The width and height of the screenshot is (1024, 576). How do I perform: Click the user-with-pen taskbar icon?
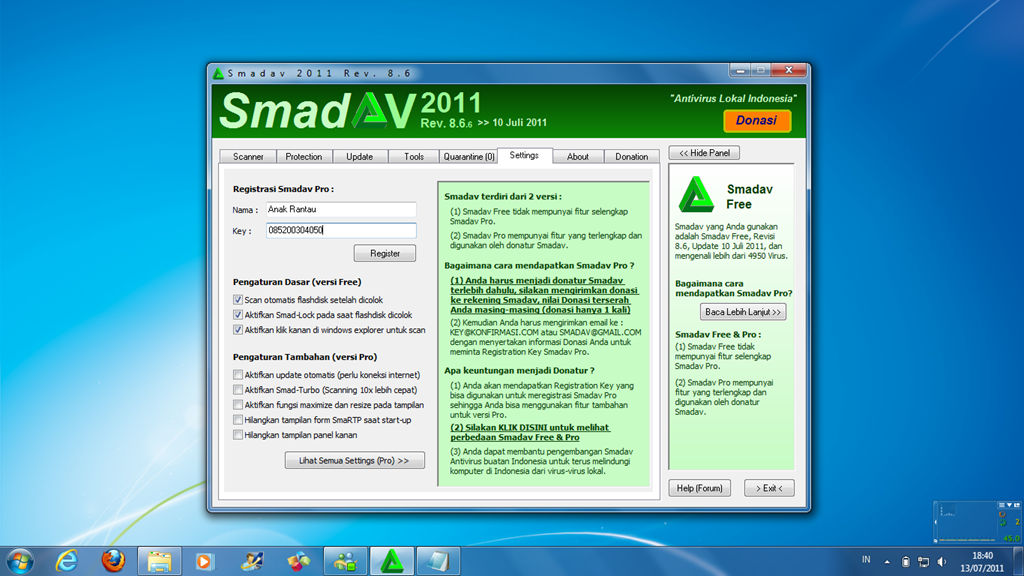[251, 562]
